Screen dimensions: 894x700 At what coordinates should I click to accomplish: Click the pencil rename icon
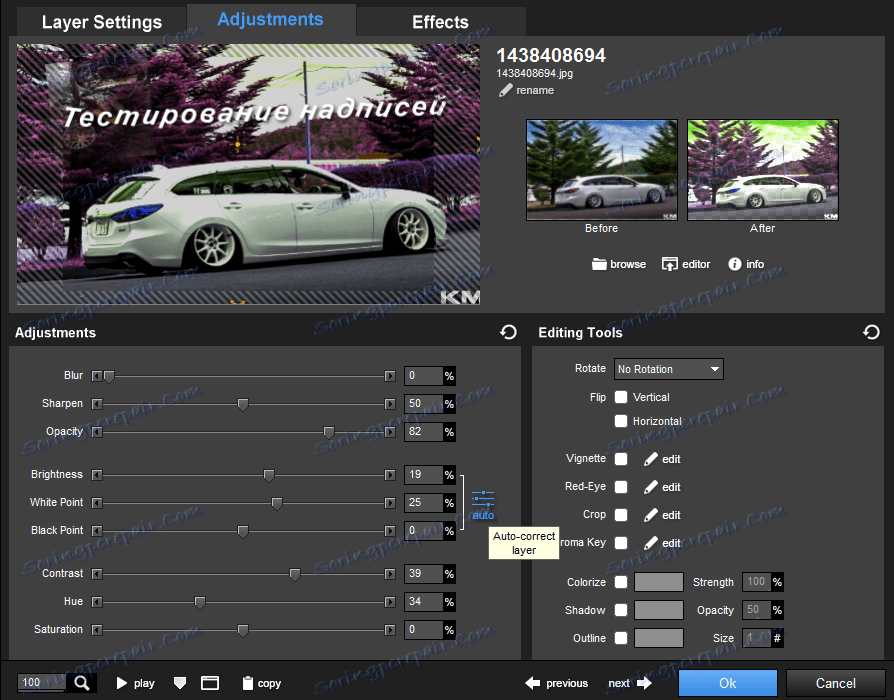point(506,90)
